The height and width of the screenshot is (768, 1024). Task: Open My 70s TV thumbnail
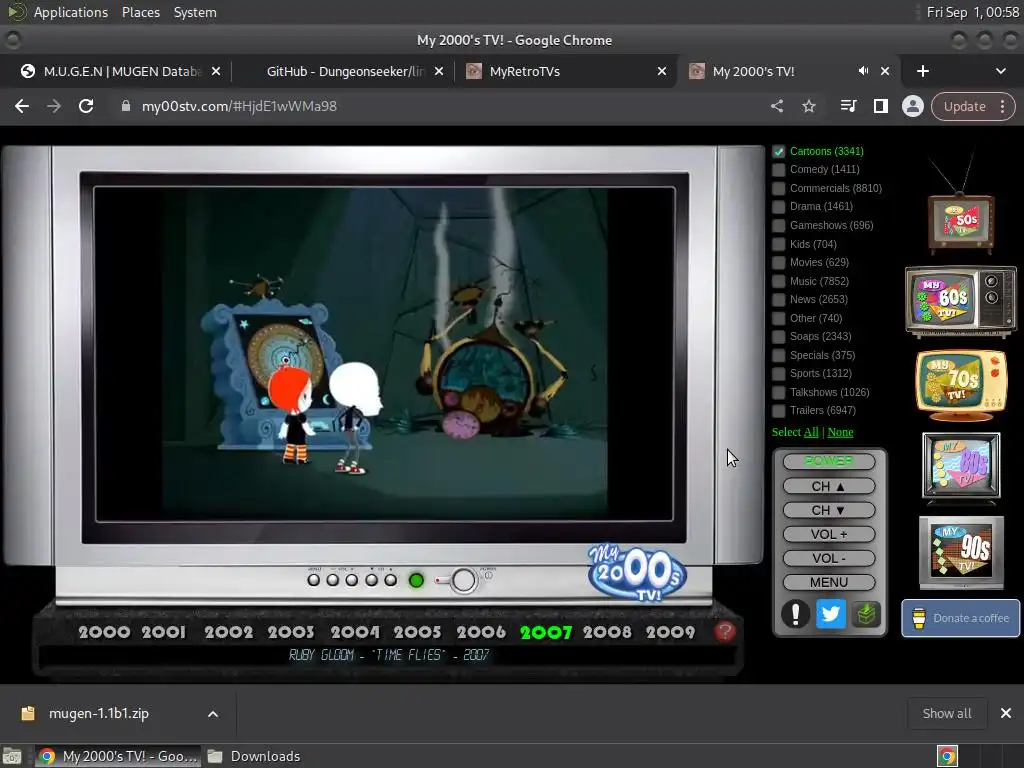pos(961,385)
